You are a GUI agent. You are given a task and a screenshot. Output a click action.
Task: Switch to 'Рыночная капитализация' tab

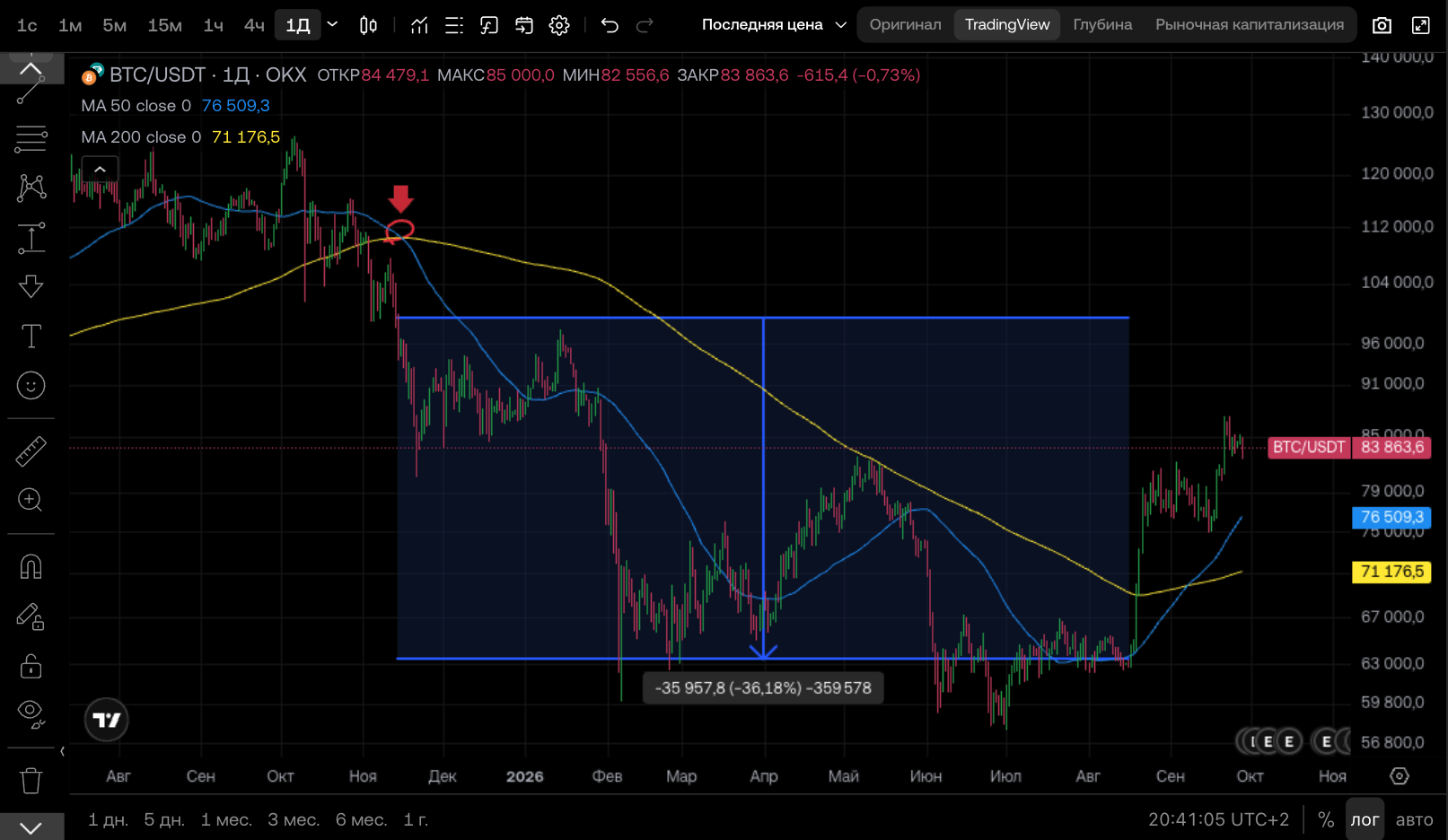[x=1250, y=25]
